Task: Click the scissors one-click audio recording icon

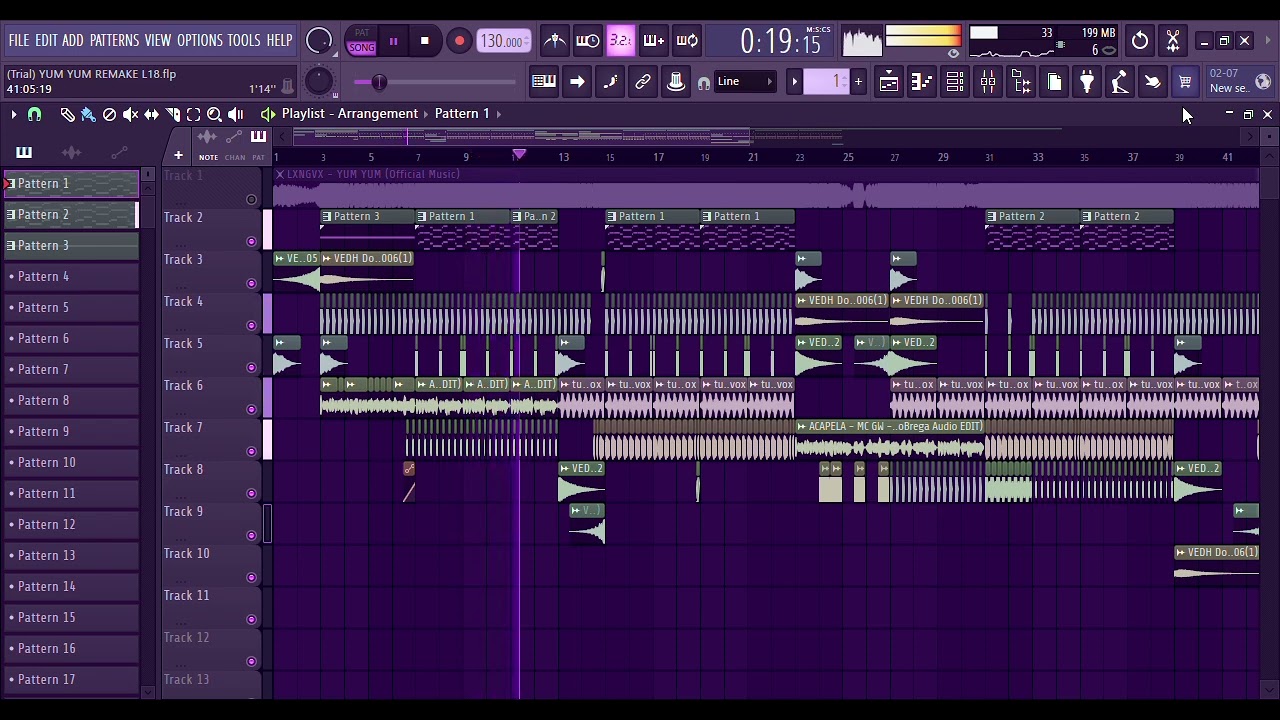Action: (x=1173, y=41)
